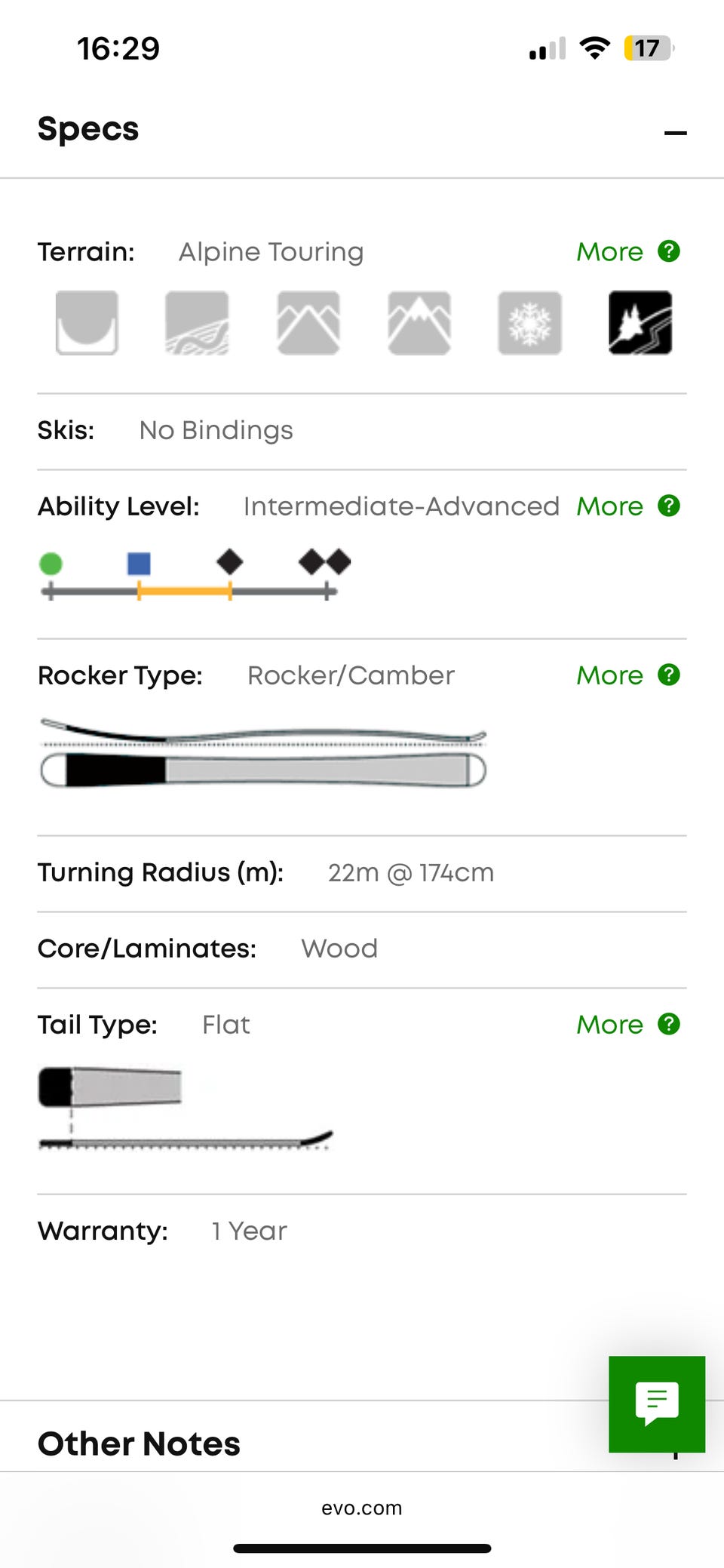Image resolution: width=724 pixels, height=1568 pixels.
Task: Tap the halfpipe park terrain icon
Action: (x=87, y=323)
